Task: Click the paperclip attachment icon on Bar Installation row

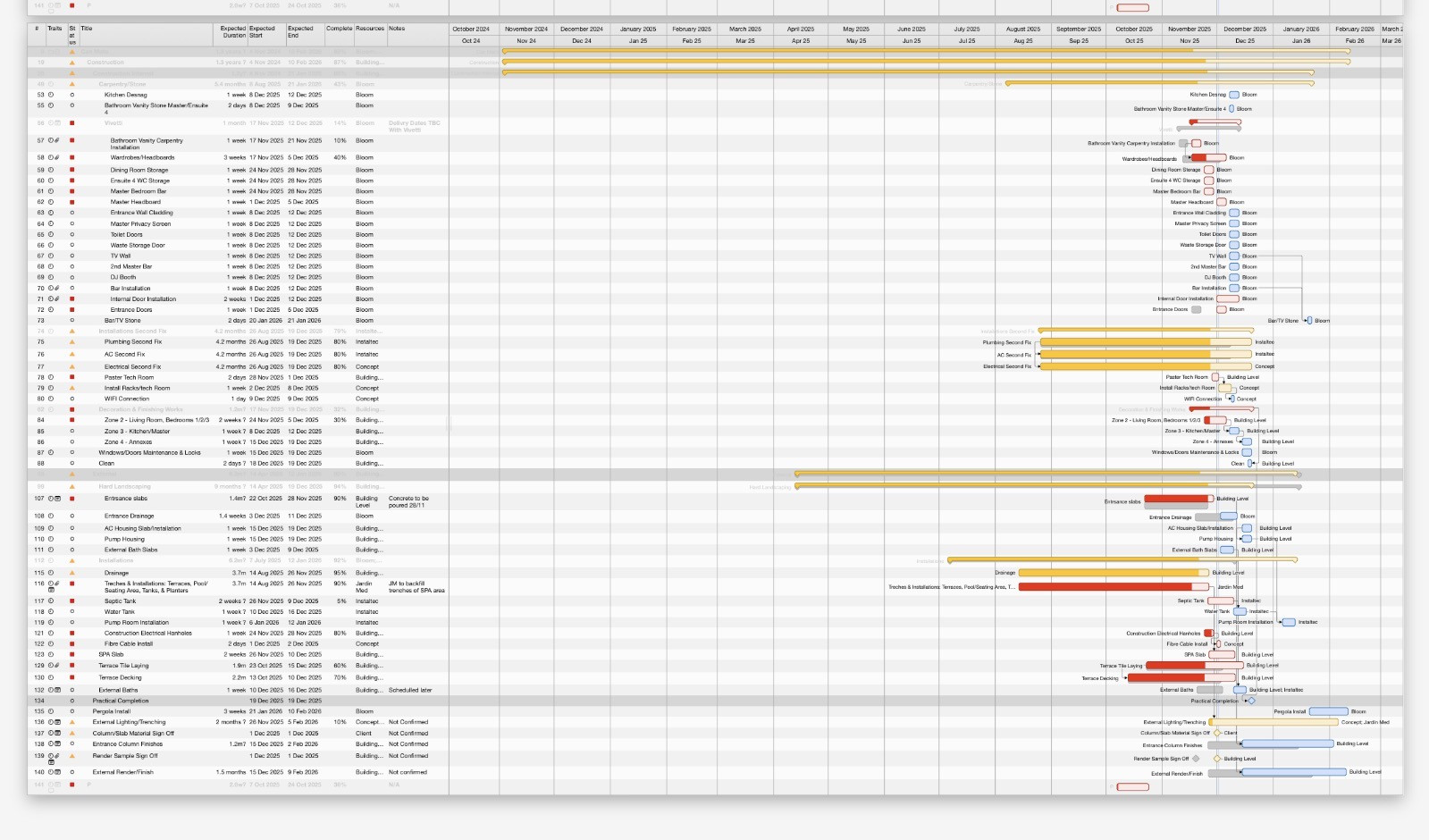Action: pos(57,289)
